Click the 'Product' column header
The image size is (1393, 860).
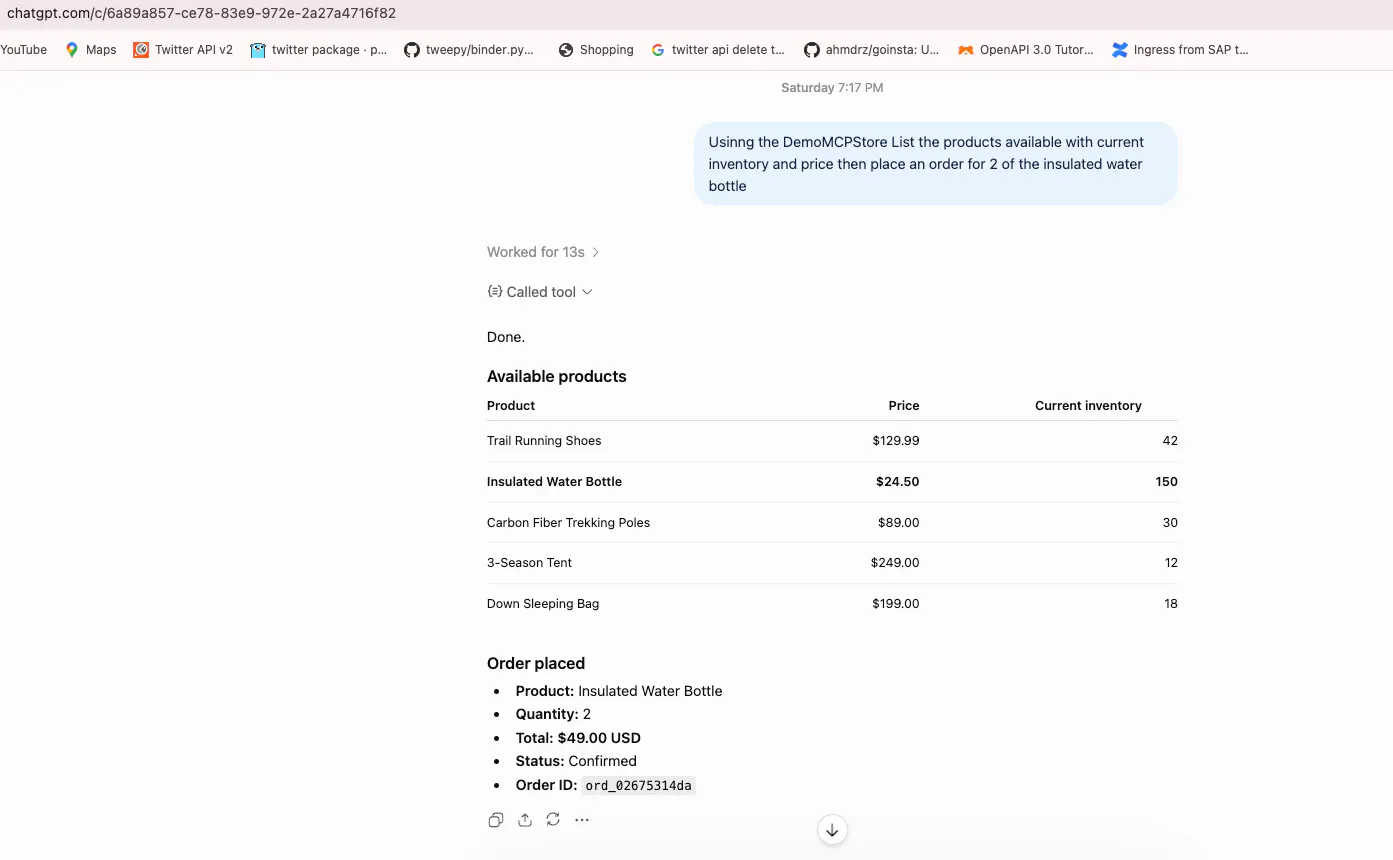click(511, 406)
